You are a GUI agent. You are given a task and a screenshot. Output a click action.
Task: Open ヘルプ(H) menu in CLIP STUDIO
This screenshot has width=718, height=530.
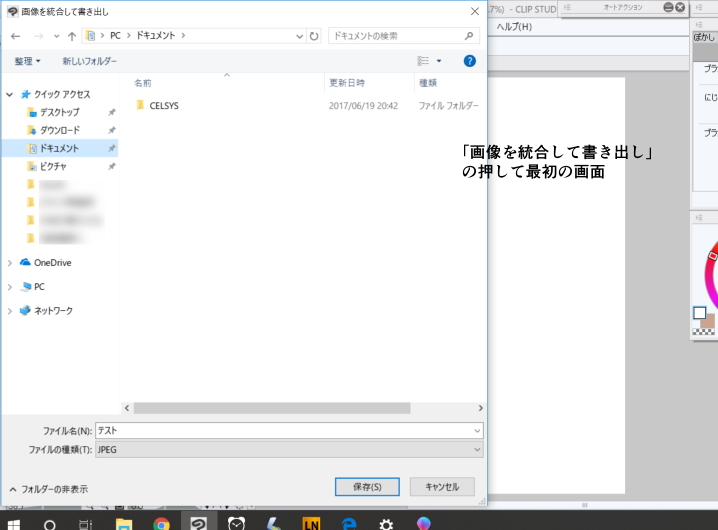click(514, 27)
